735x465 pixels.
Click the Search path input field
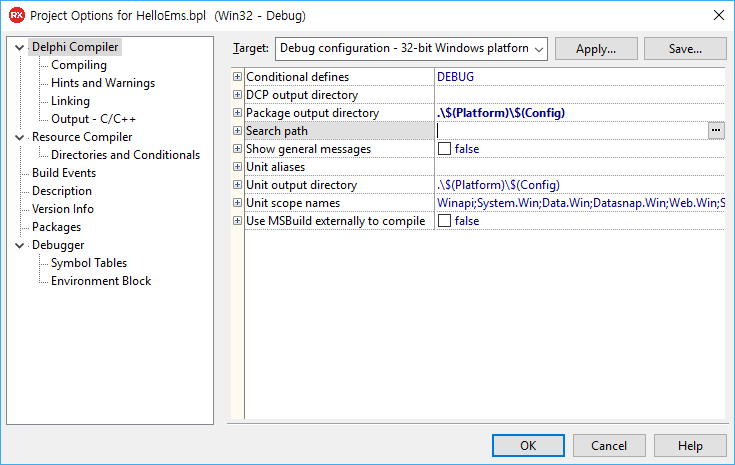click(x=571, y=131)
